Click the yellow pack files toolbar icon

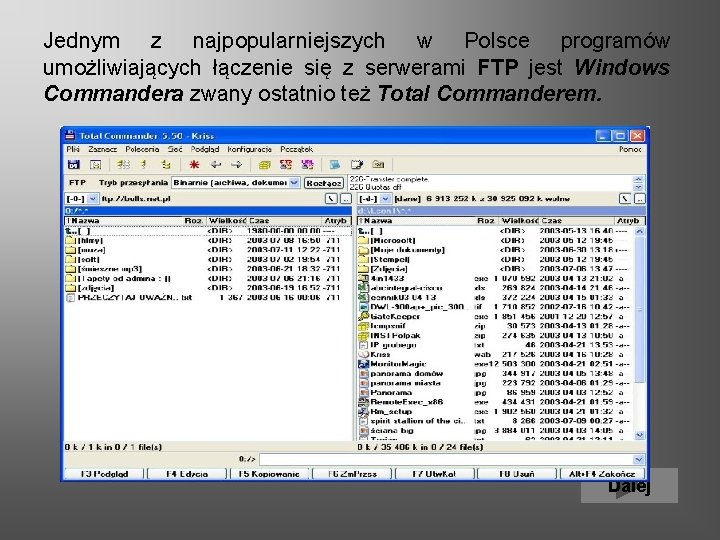(264, 164)
